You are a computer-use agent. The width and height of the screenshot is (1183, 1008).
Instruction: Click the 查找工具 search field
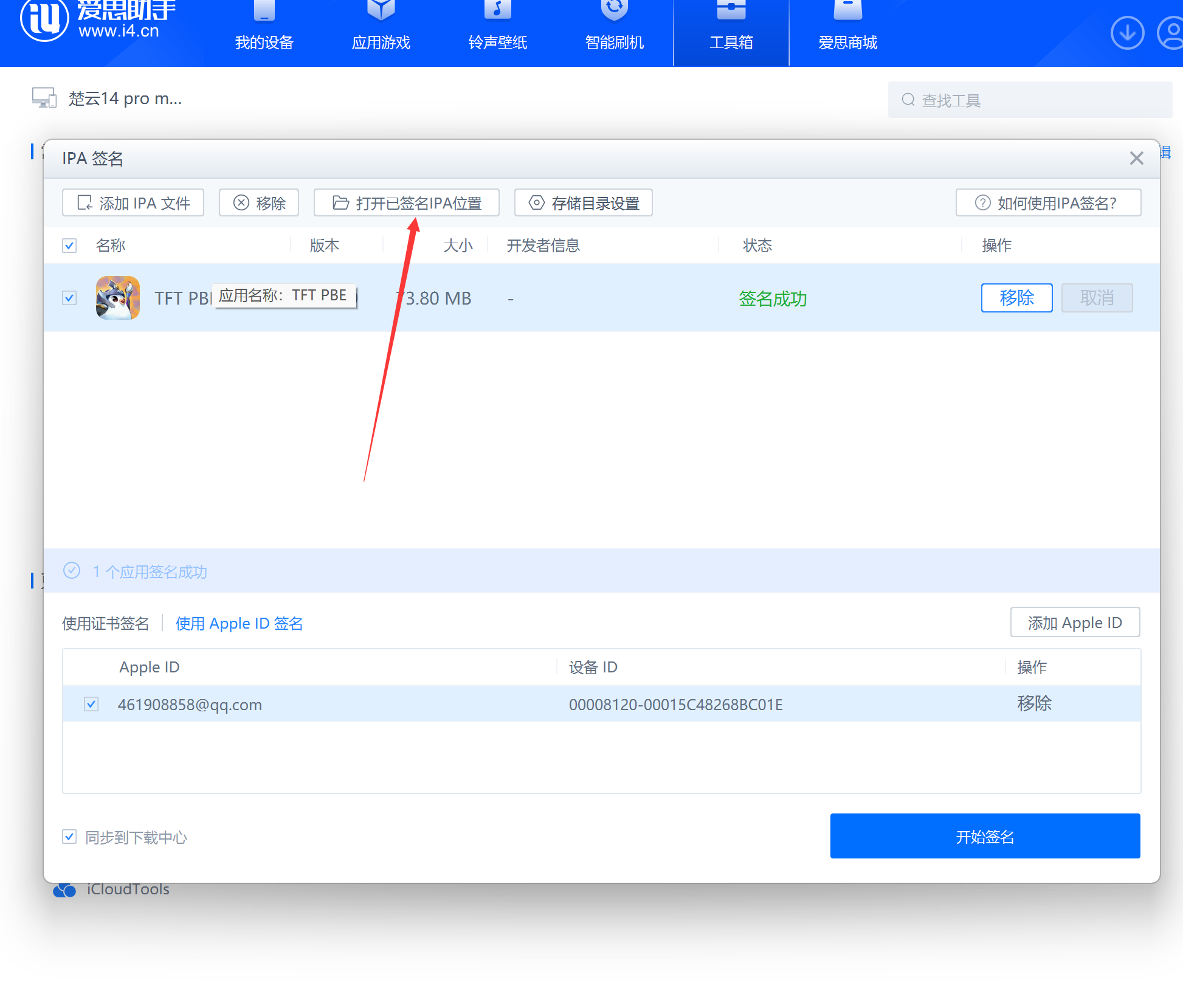1030,100
